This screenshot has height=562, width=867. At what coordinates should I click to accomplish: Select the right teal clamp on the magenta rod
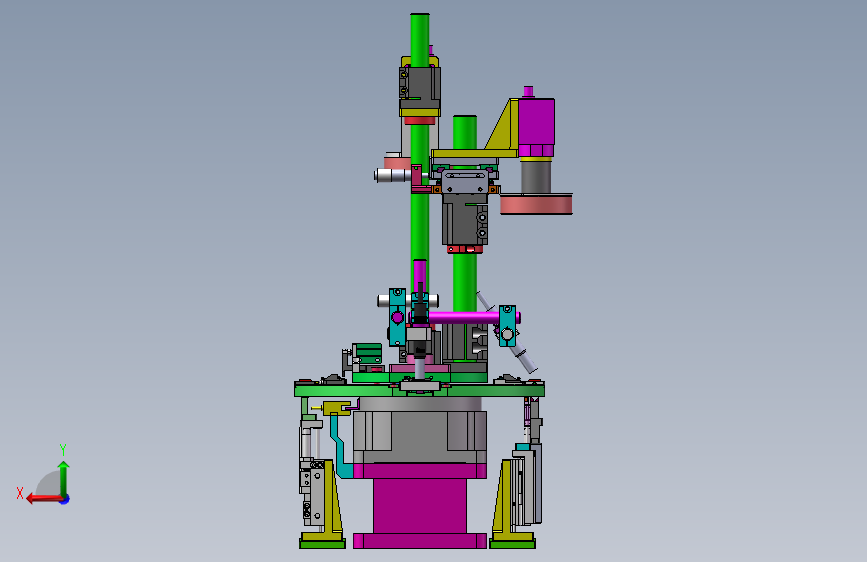(x=508, y=326)
